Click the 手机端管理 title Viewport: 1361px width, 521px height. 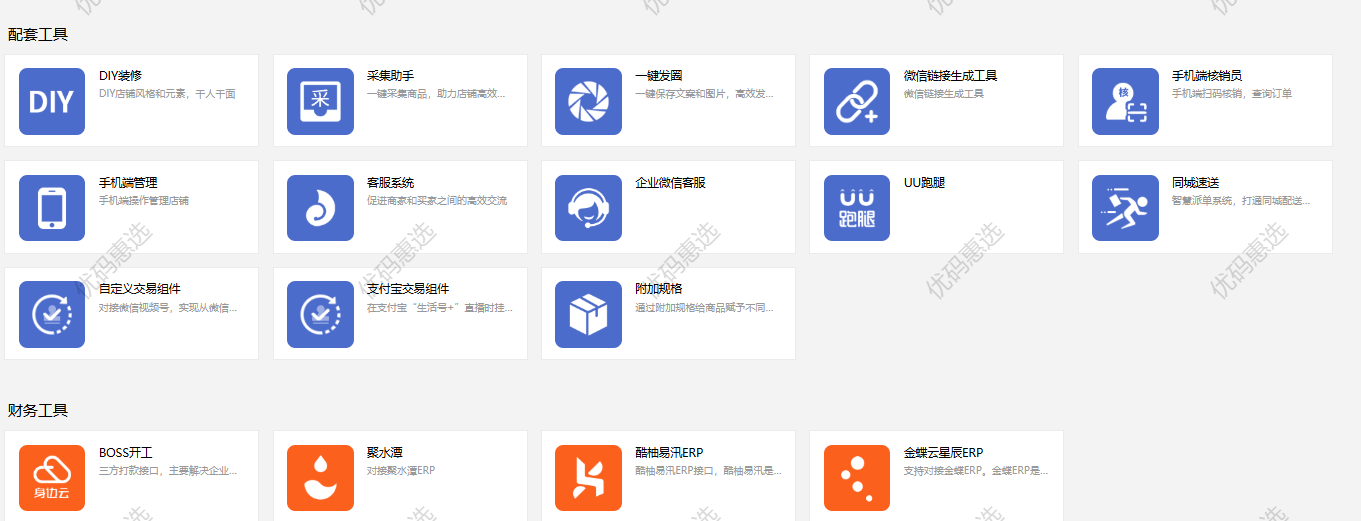(x=128, y=183)
